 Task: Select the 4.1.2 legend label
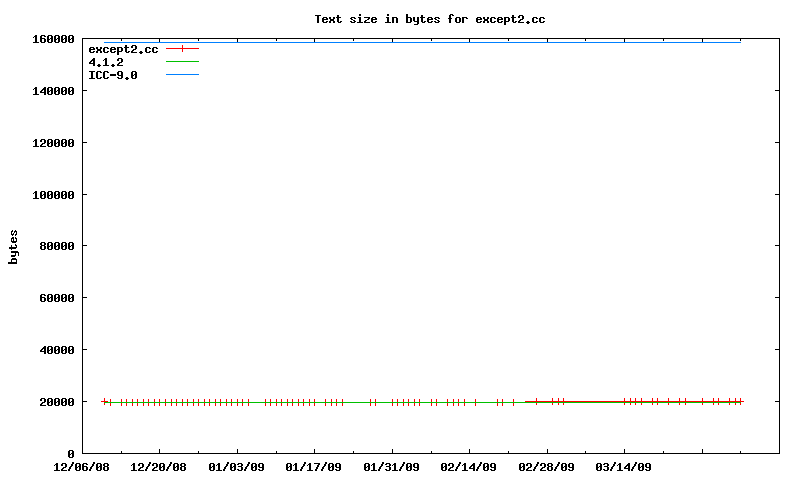tap(105, 62)
